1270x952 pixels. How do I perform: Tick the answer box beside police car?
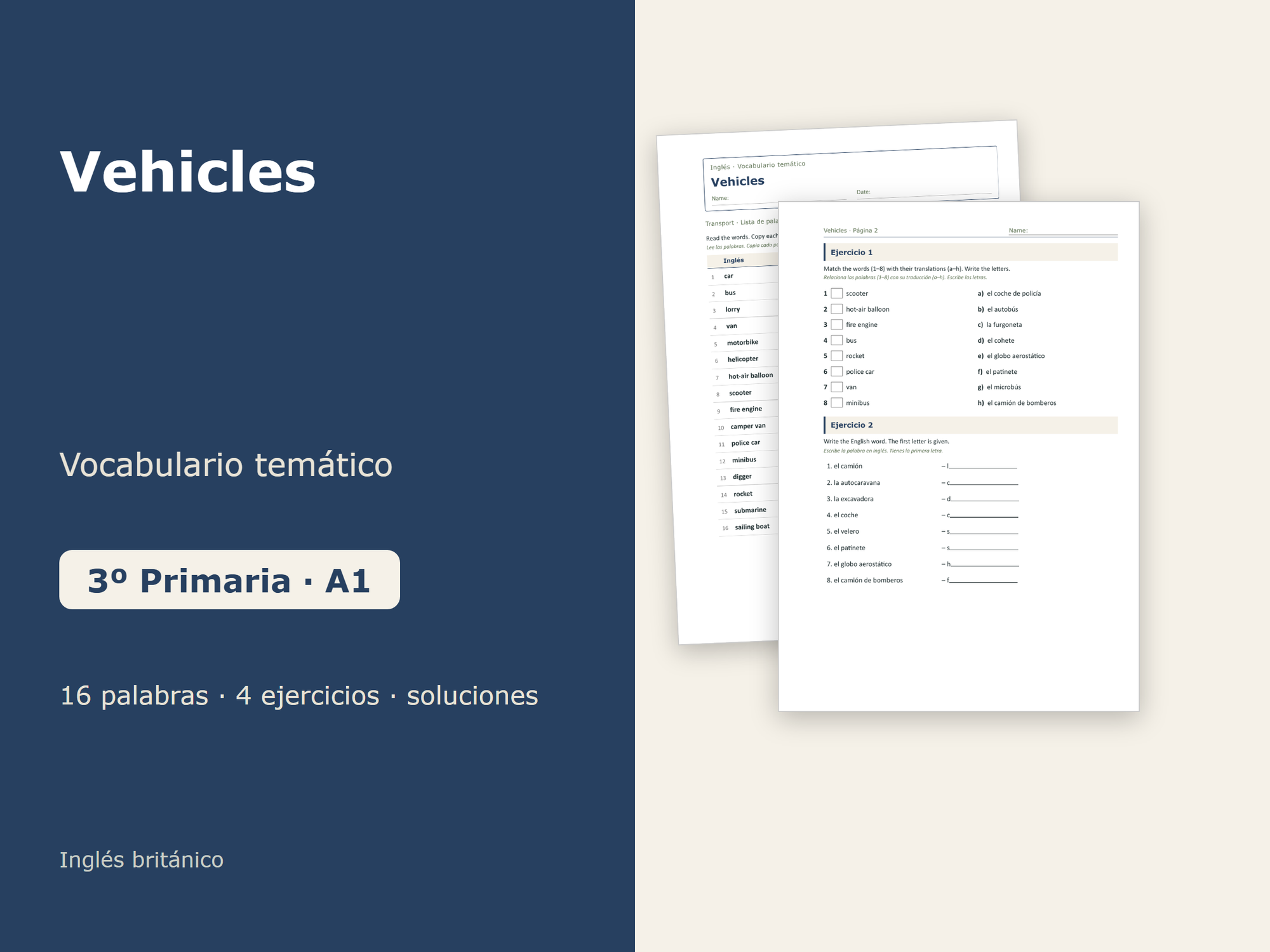(837, 371)
